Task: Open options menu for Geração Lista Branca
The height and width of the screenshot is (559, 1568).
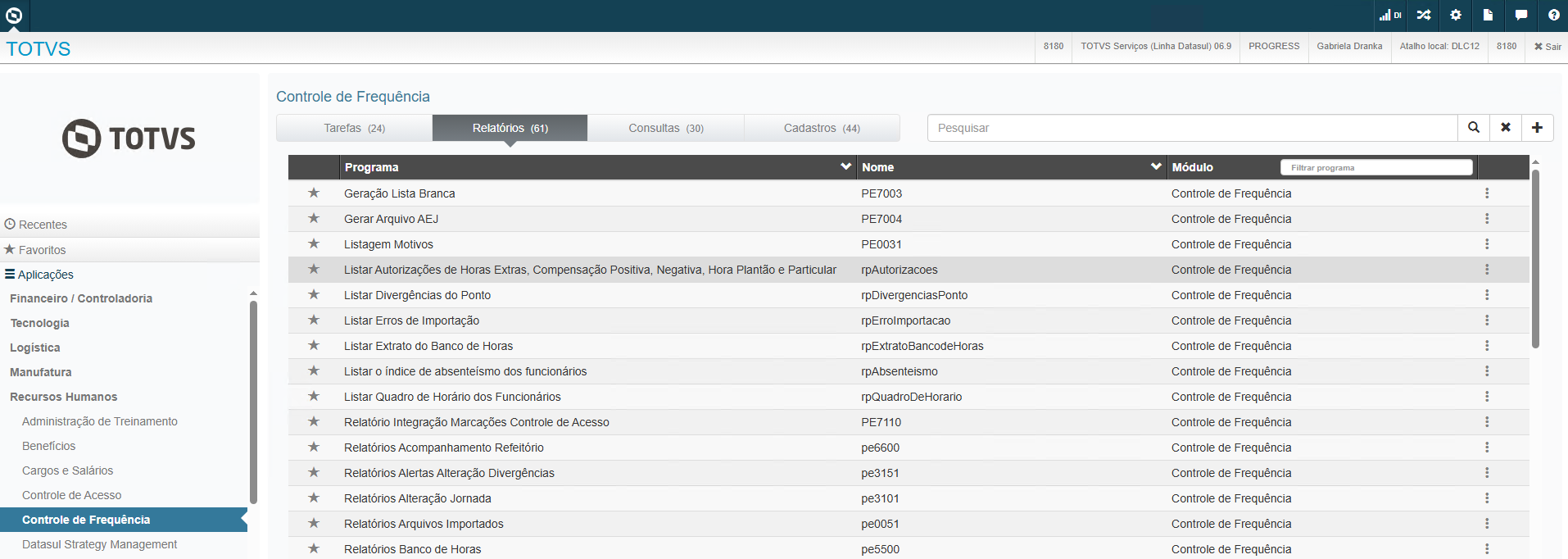Action: 1487,193
